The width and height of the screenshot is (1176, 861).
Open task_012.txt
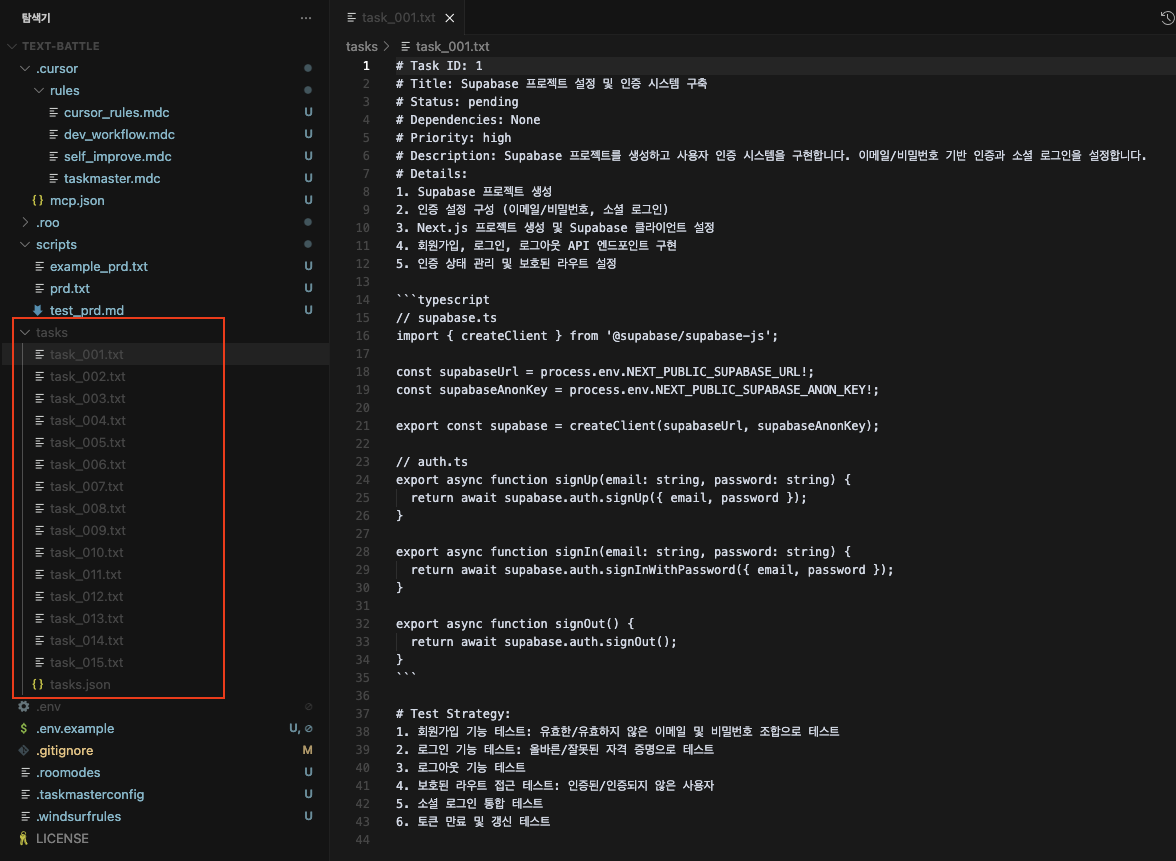pyautogui.click(x=86, y=596)
